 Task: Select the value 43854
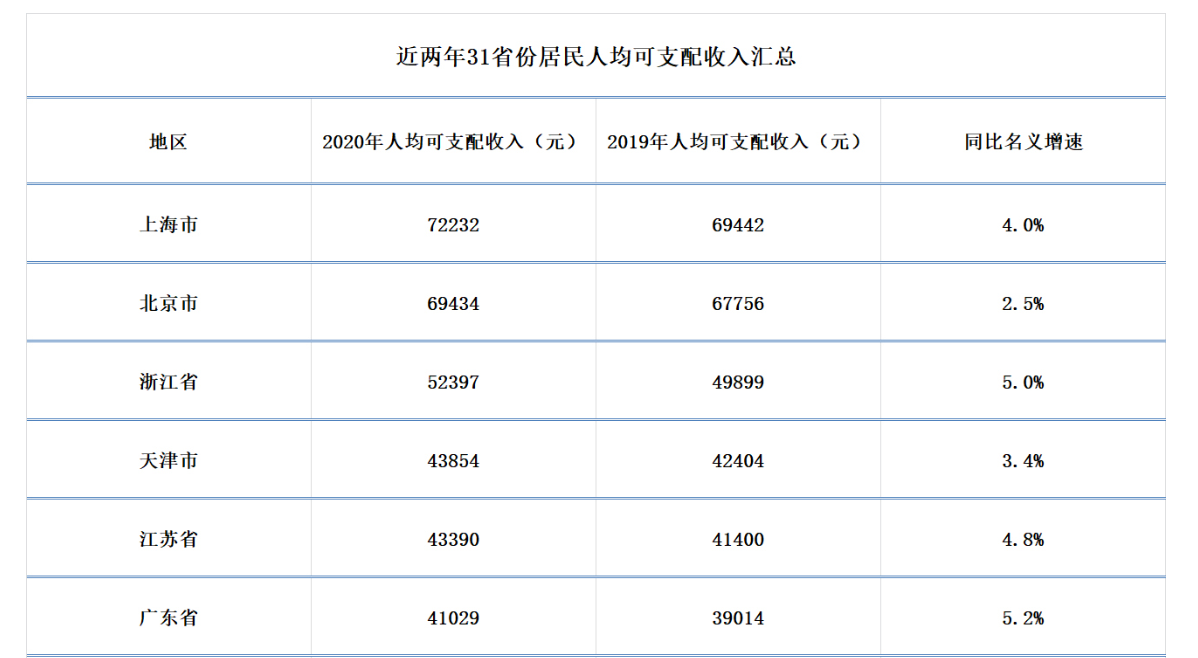tap(453, 461)
